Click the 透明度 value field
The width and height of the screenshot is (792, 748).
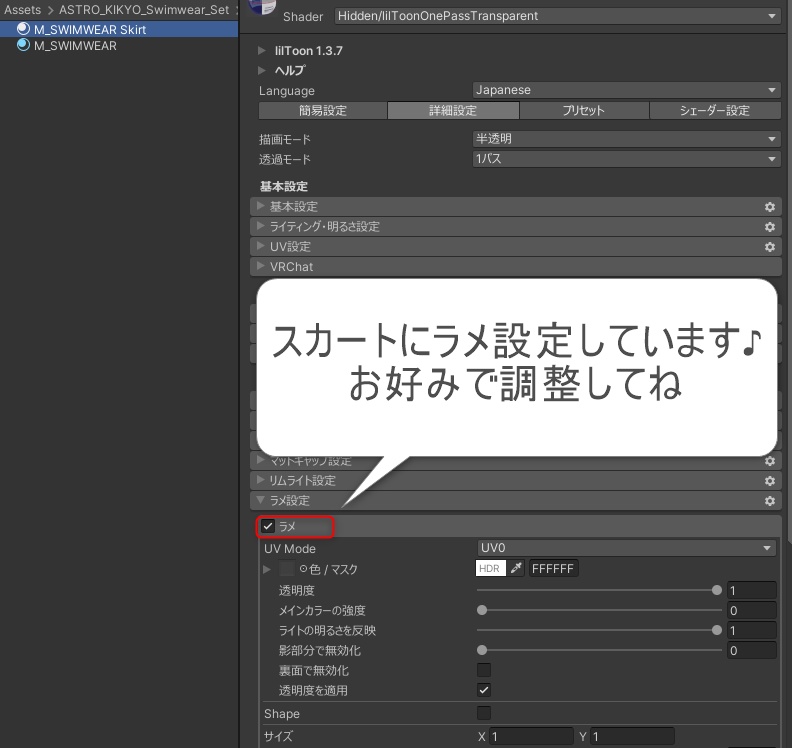[752, 590]
